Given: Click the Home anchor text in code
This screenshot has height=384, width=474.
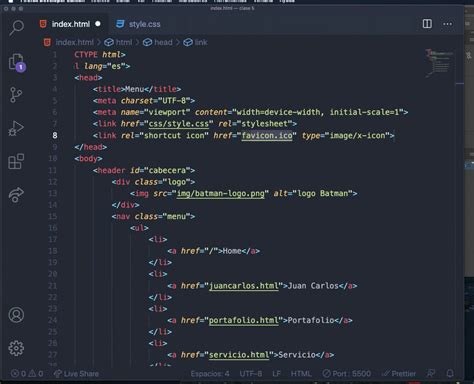Looking at the screenshot, I should pyautogui.click(x=232, y=251).
